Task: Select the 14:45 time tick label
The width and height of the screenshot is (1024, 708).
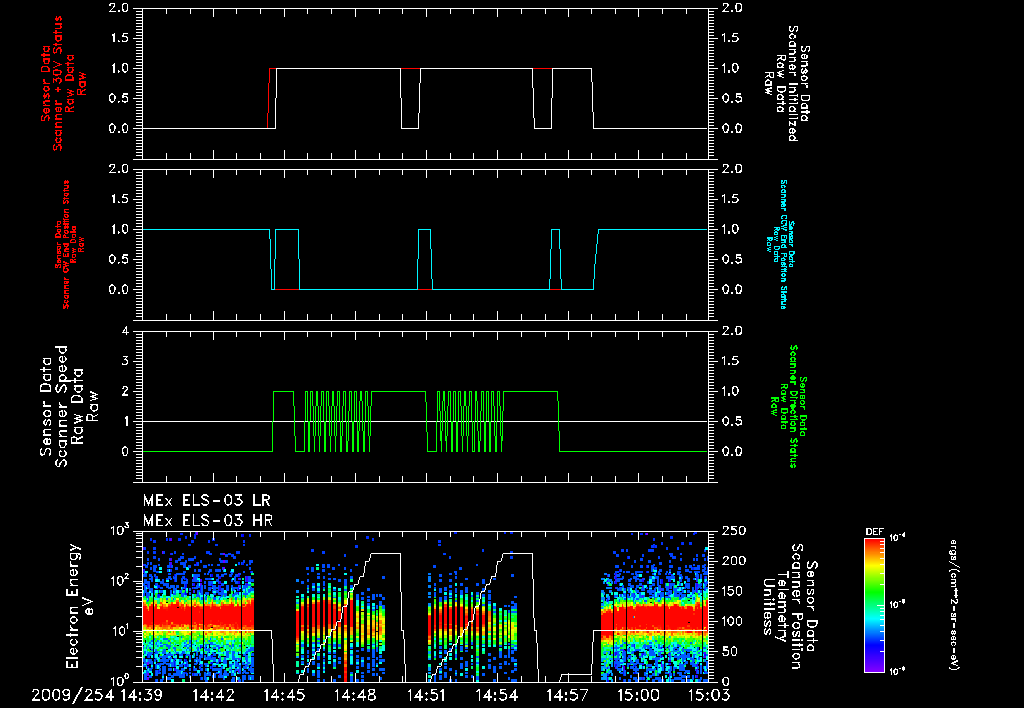Action: tap(284, 695)
